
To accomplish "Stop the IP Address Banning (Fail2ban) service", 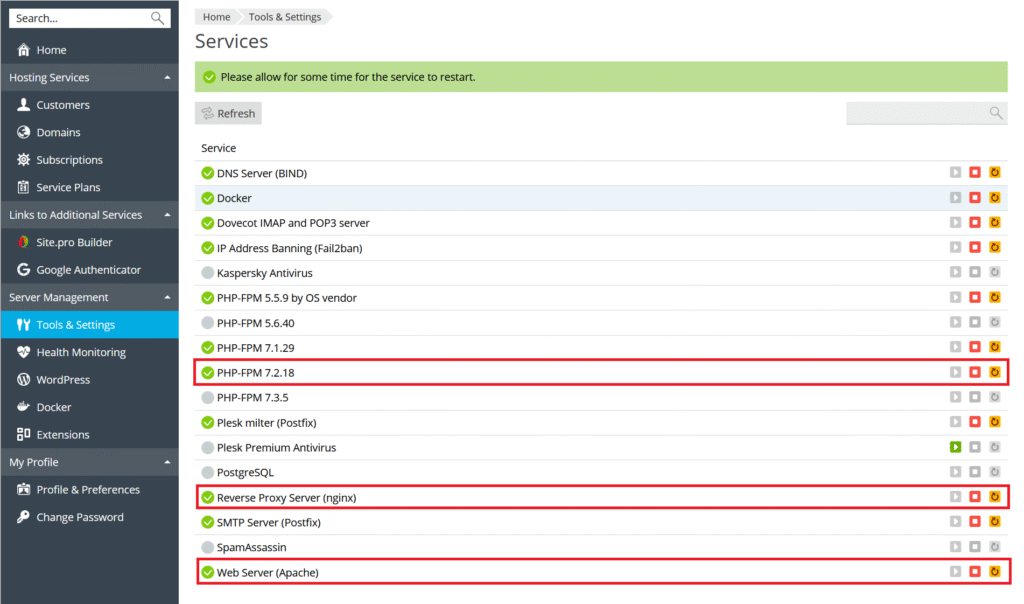I will (x=975, y=248).
